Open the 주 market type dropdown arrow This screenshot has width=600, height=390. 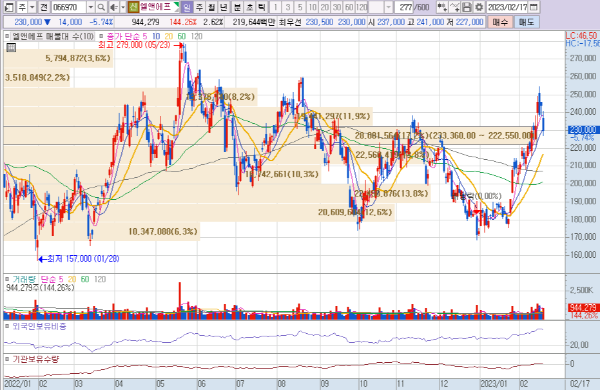[32, 7]
